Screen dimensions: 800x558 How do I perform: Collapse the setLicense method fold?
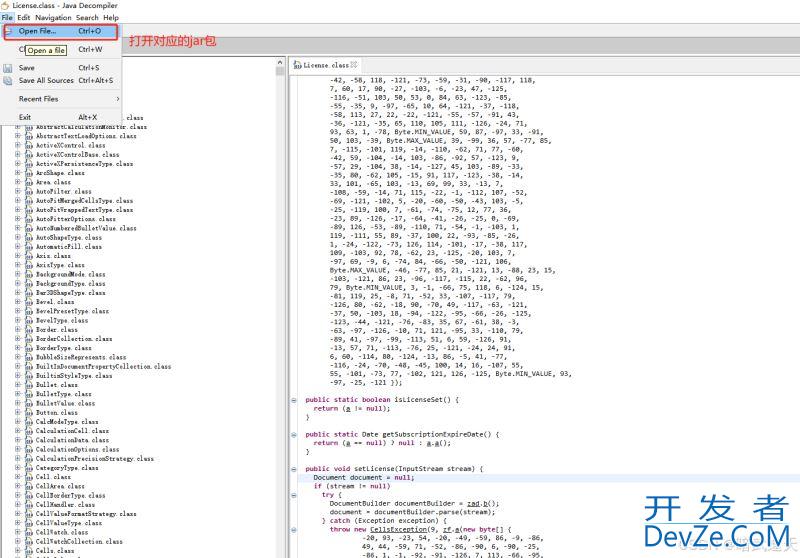coord(294,469)
